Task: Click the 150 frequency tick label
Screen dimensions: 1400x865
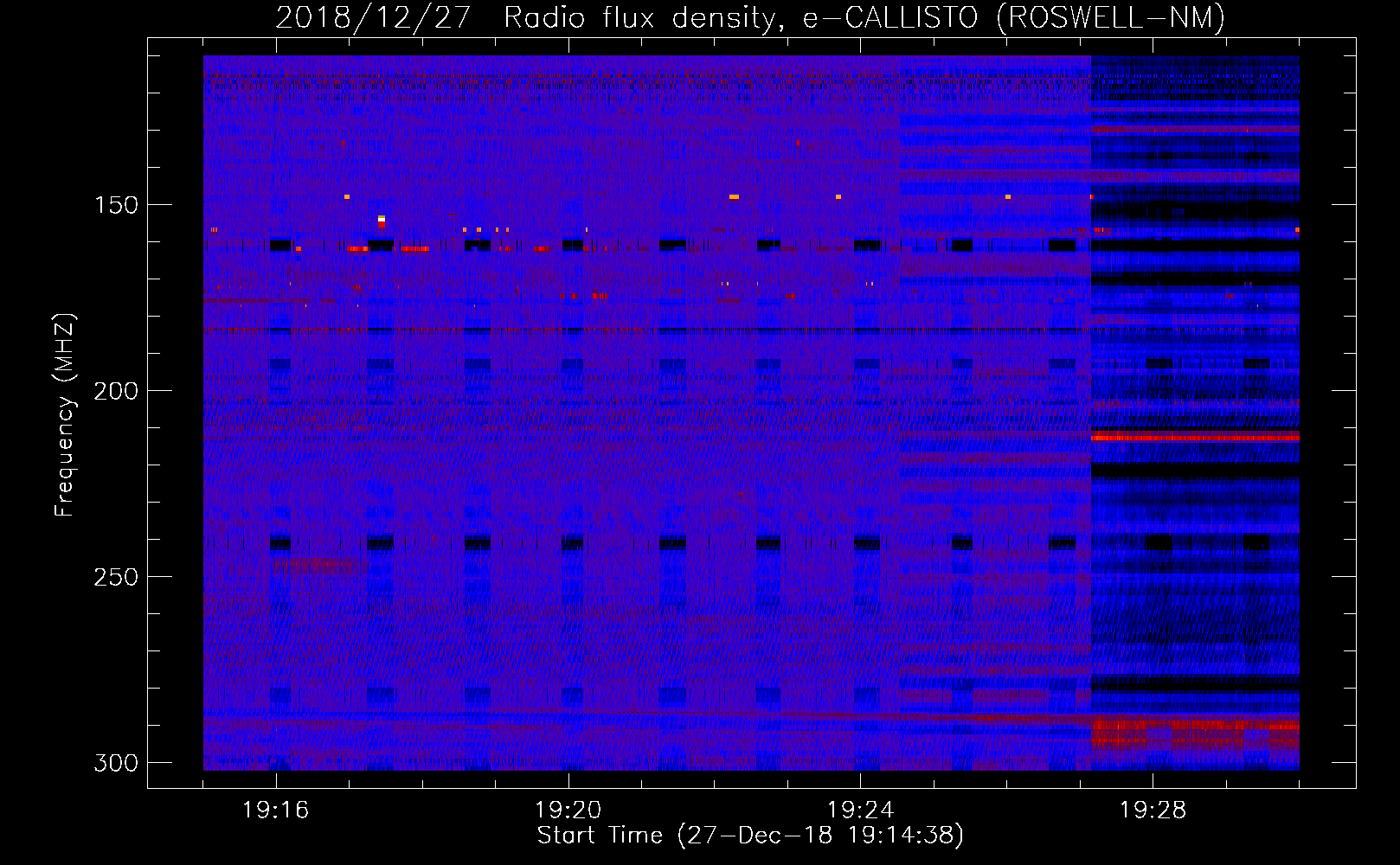Action: (x=116, y=205)
